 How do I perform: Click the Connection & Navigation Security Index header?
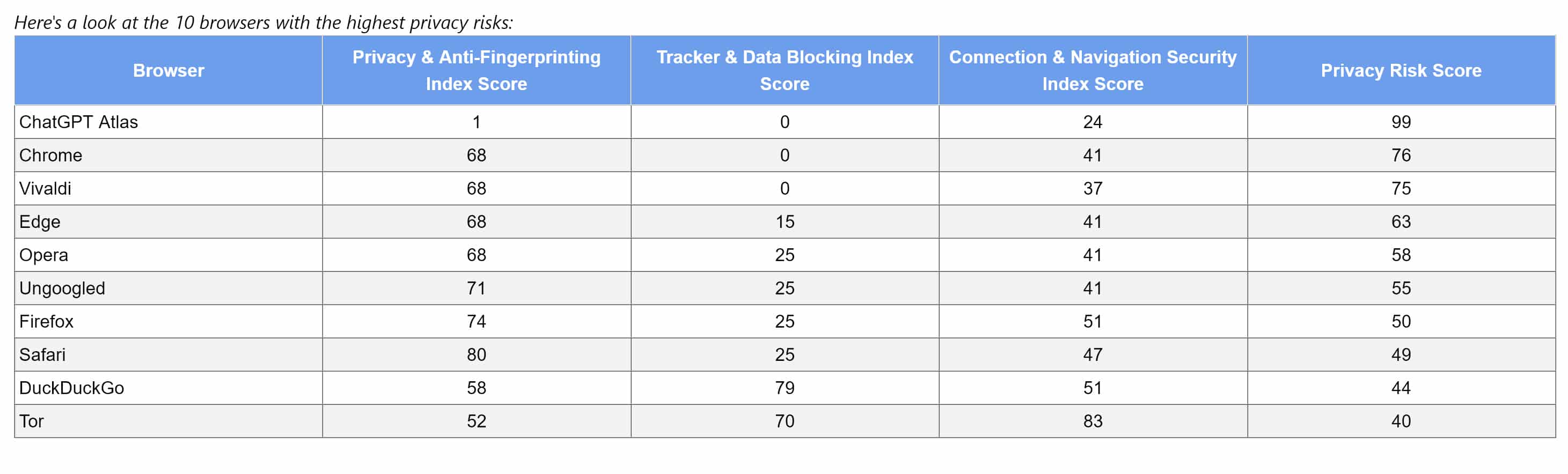(1093, 71)
